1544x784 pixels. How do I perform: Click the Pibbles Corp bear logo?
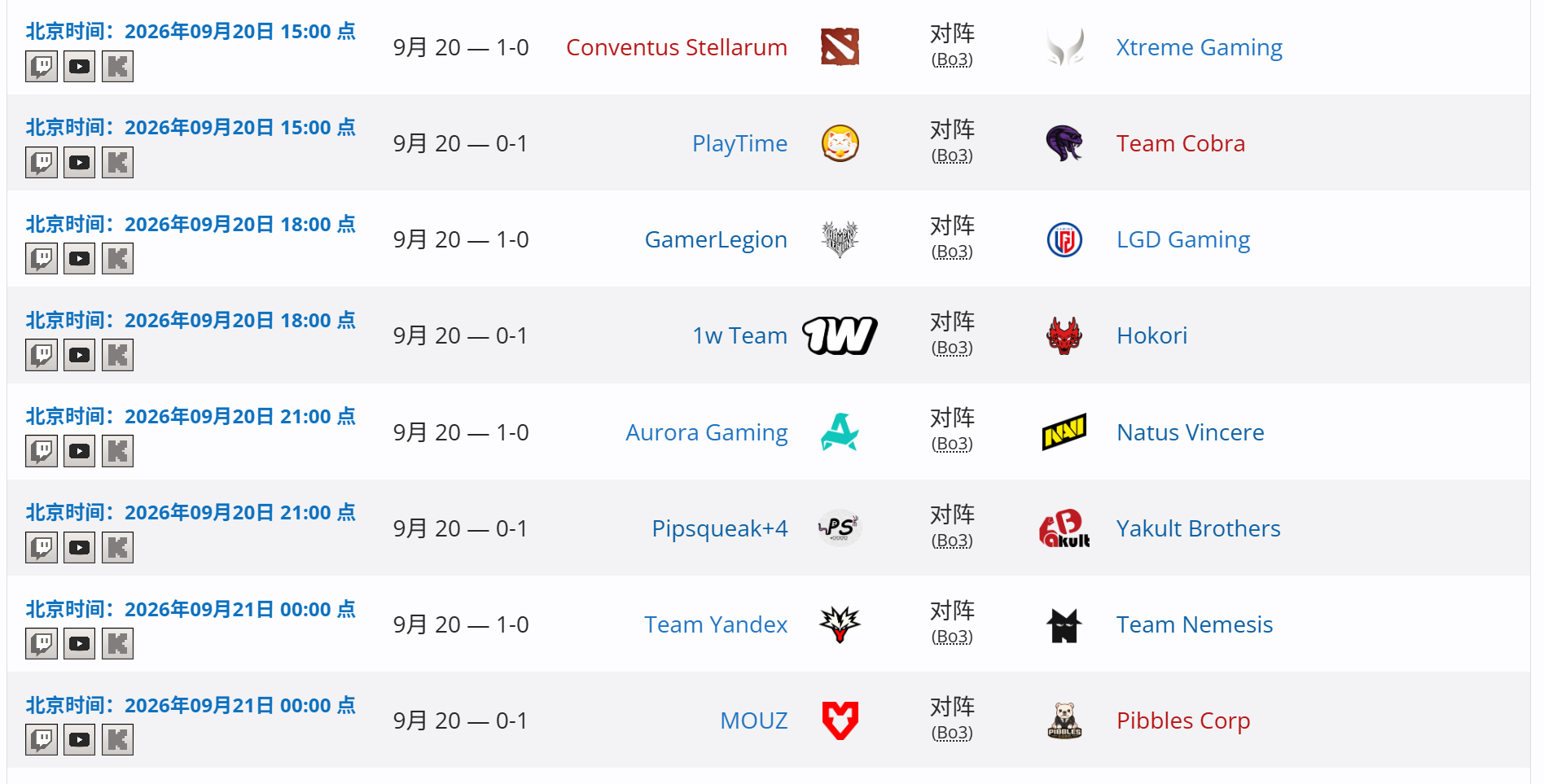(1064, 720)
